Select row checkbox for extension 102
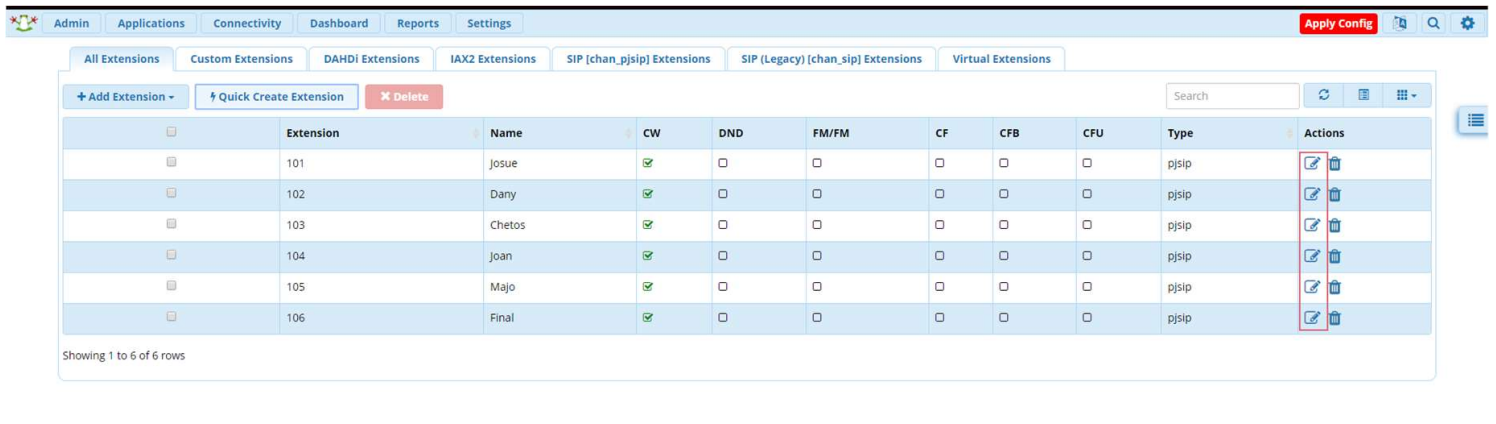Viewport: 1496px width, 424px height. click(171, 192)
